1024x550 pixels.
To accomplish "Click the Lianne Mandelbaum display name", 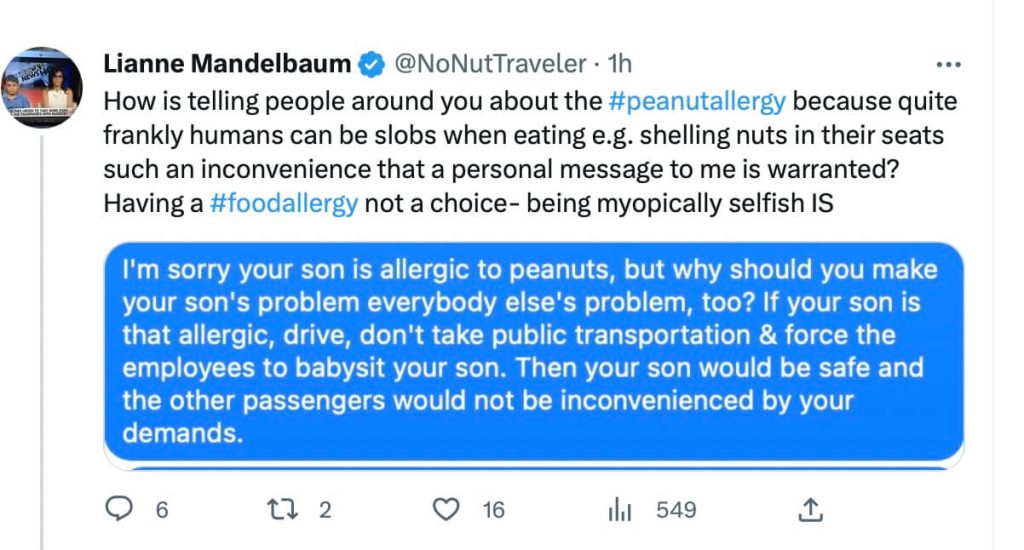I will (x=227, y=65).
